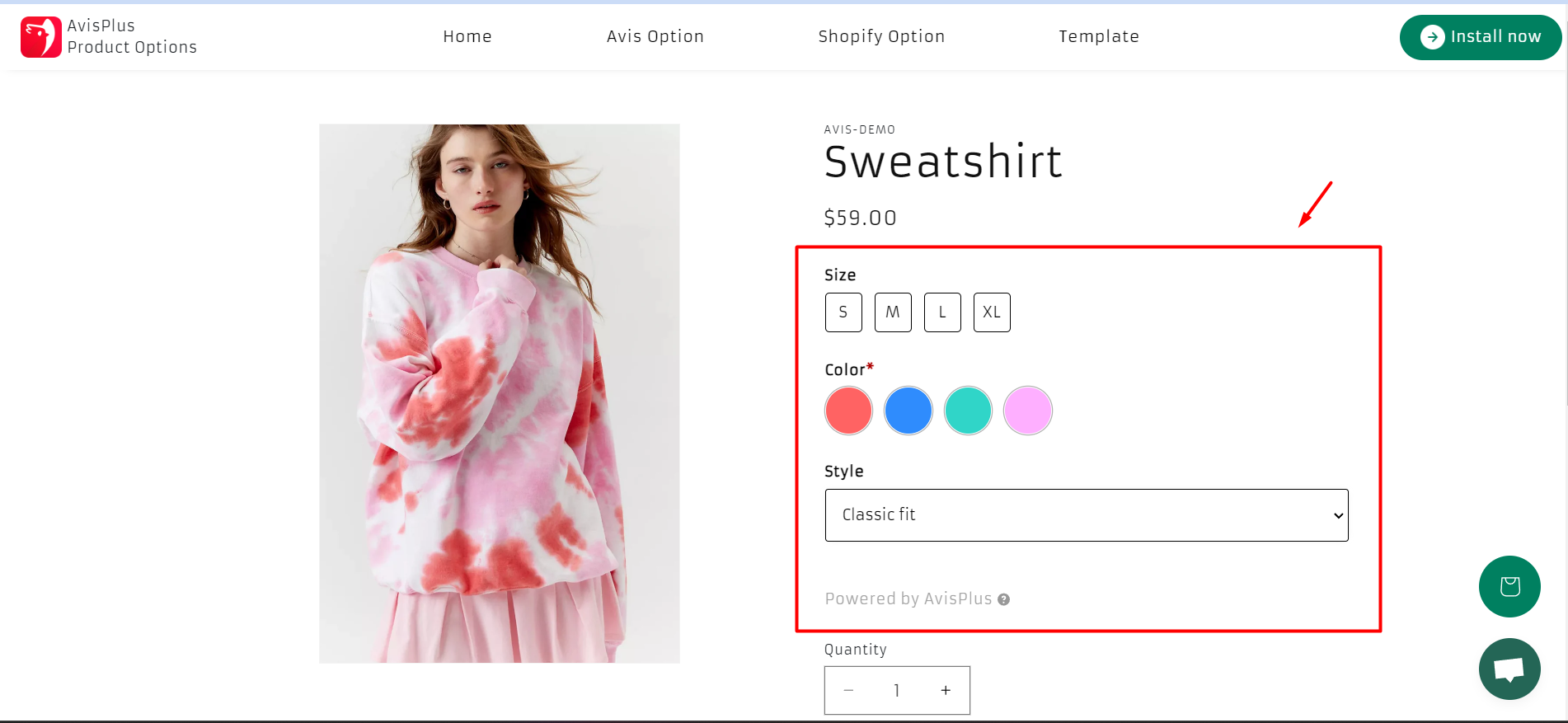Increase quantity with the plus icon

pyautogui.click(x=946, y=690)
